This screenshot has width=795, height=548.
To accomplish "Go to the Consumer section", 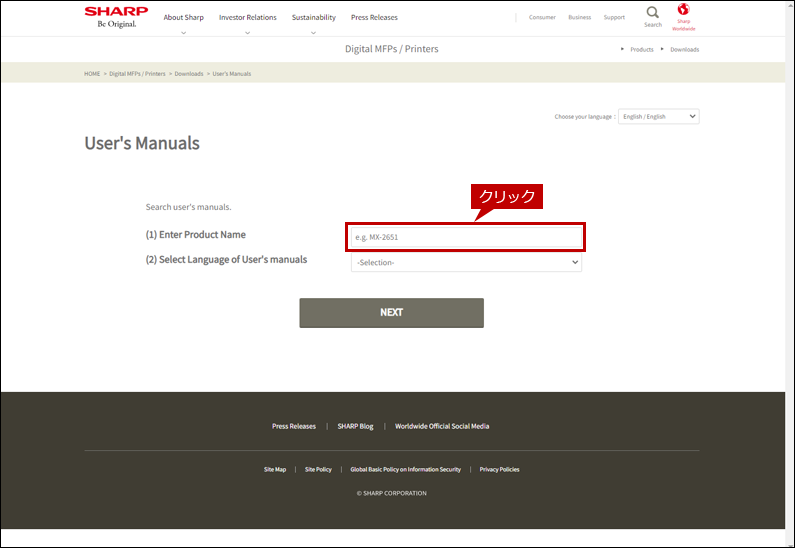I will pos(542,17).
